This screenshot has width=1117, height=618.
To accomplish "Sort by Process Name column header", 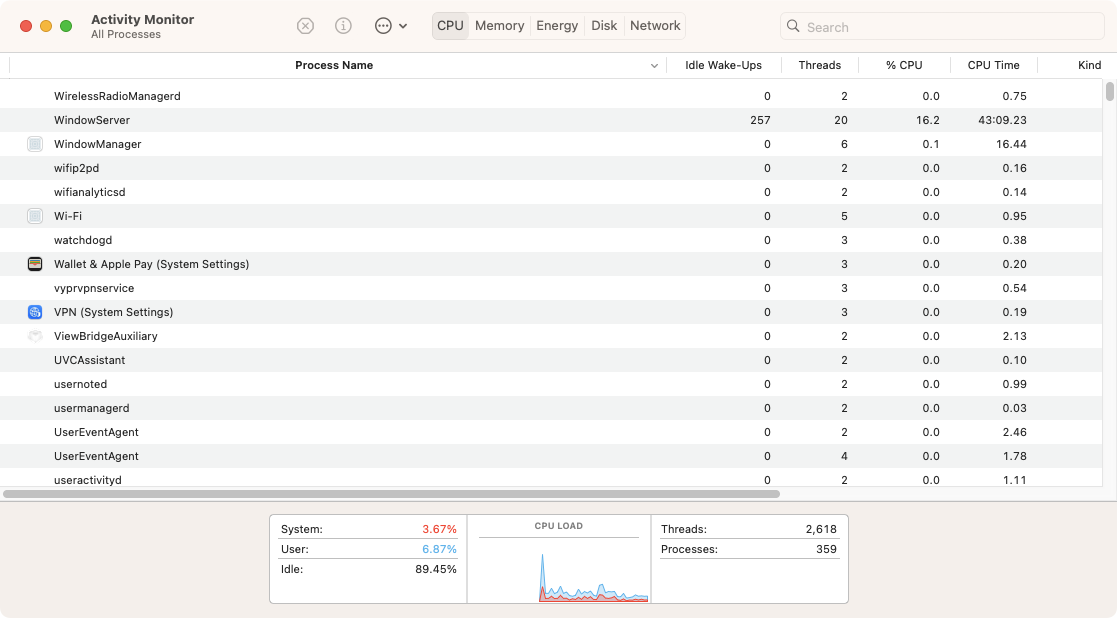I will pos(334,65).
